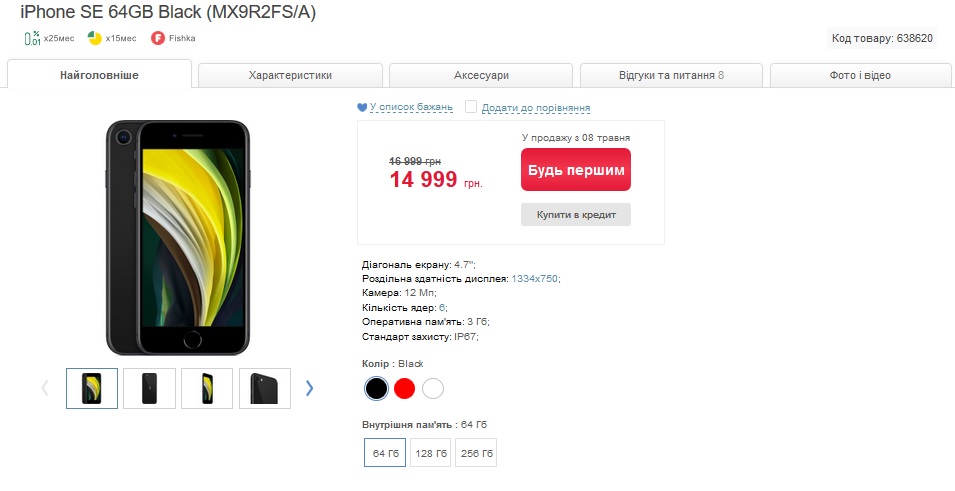
Task: Open the Характеристики tab
Action: tap(290, 76)
